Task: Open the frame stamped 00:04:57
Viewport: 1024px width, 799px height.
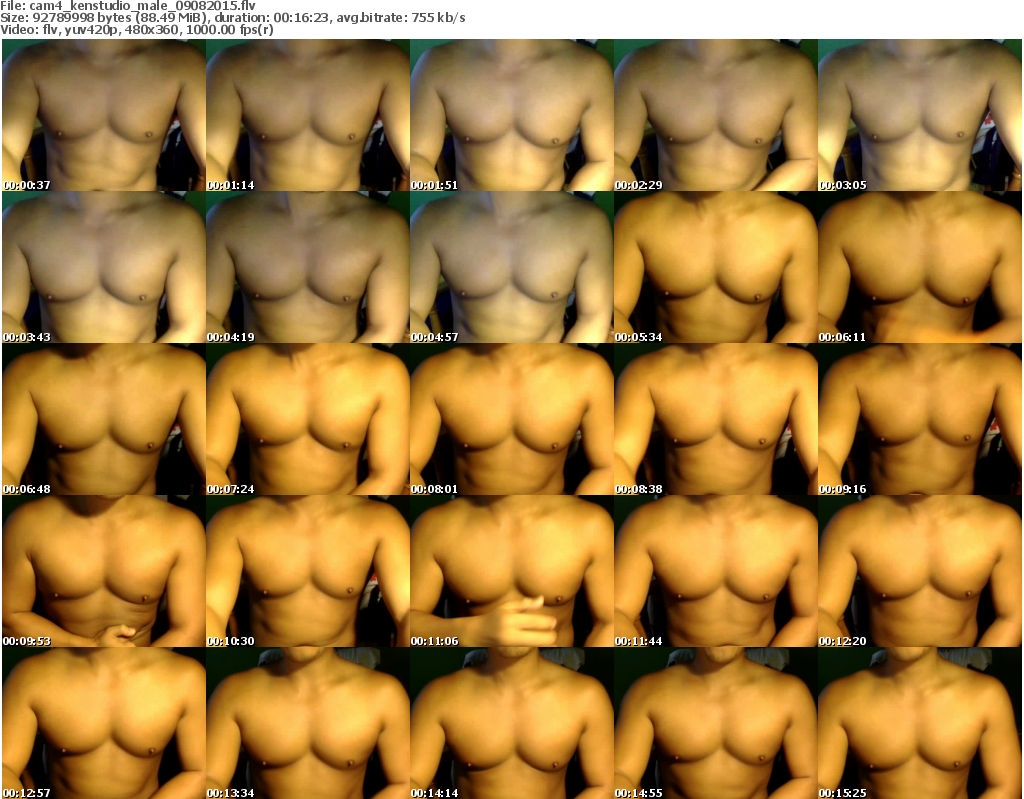Action: (511, 267)
